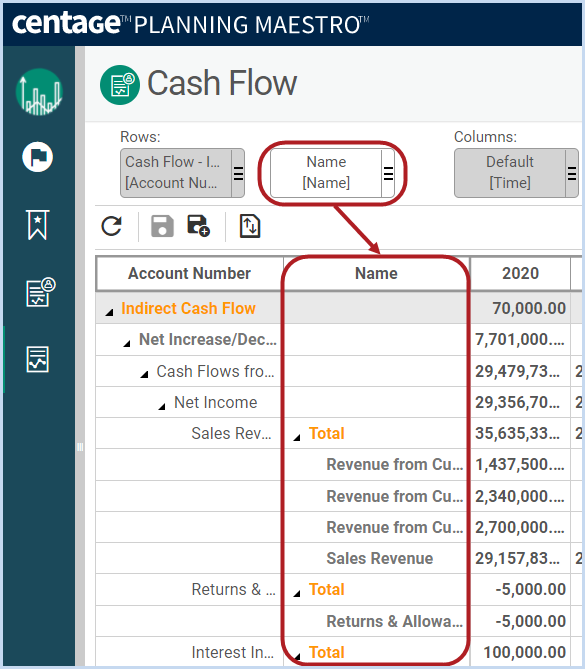Click the 2,340,000 value cell
Image resolution: width=585 pixels, height=669 pixels.
[520, 497]
